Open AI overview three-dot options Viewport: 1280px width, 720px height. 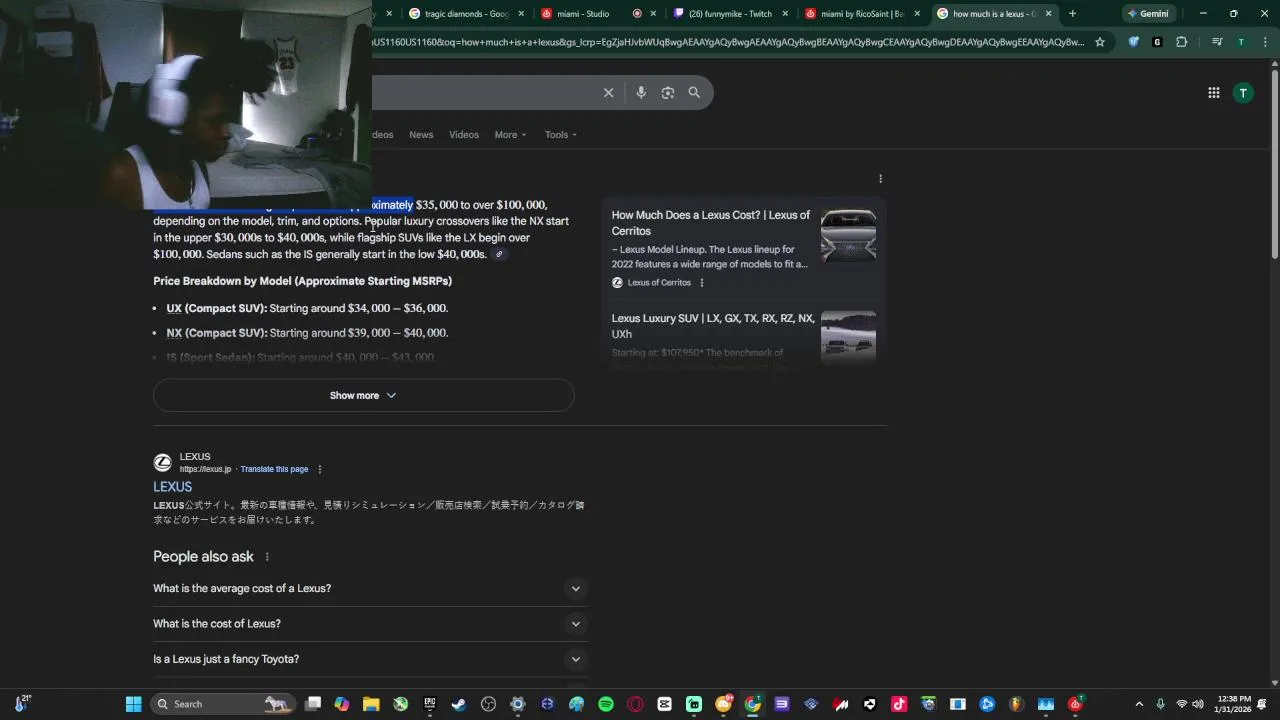[880, 179]
